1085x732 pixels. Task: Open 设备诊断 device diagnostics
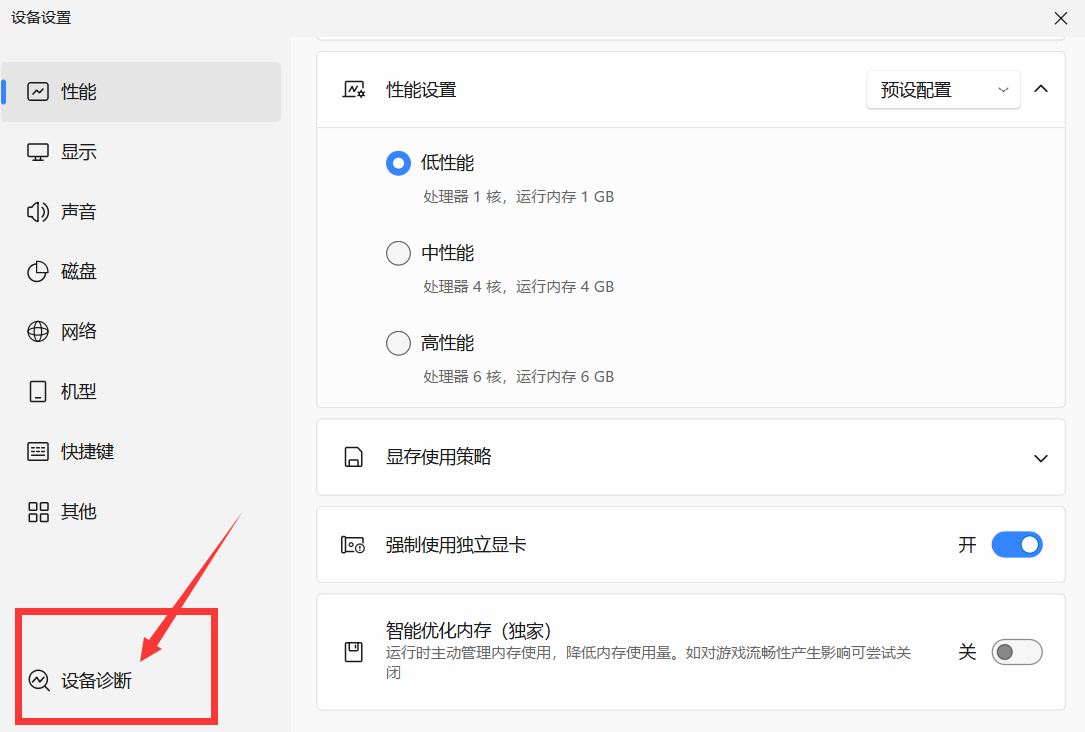point(95,681)
